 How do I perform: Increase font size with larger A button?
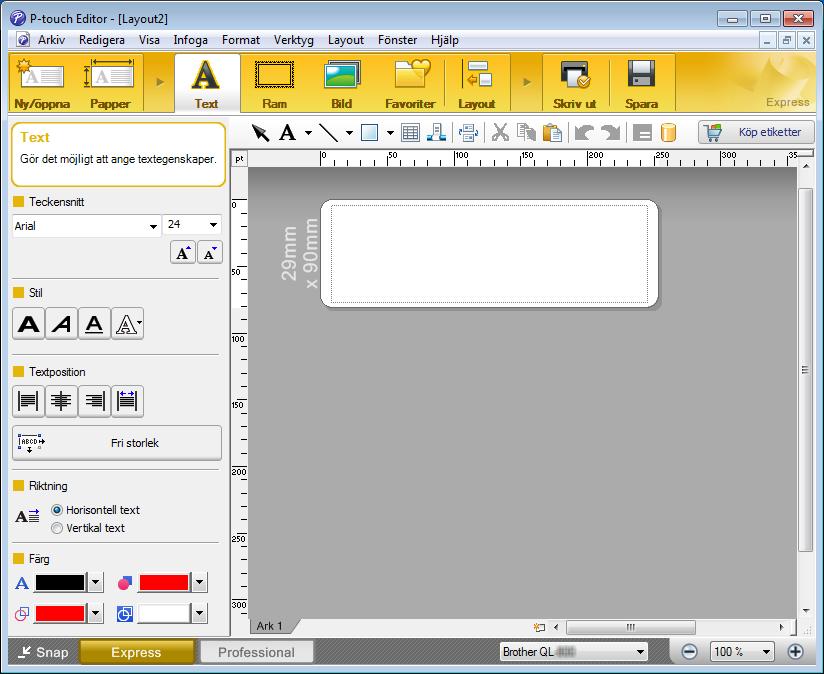(x=183, y=253)
